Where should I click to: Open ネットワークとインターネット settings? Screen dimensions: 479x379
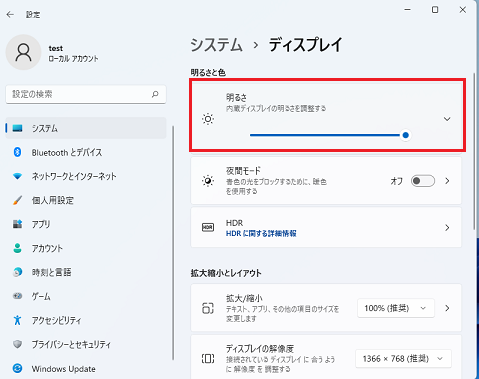[x=86, y=176]
